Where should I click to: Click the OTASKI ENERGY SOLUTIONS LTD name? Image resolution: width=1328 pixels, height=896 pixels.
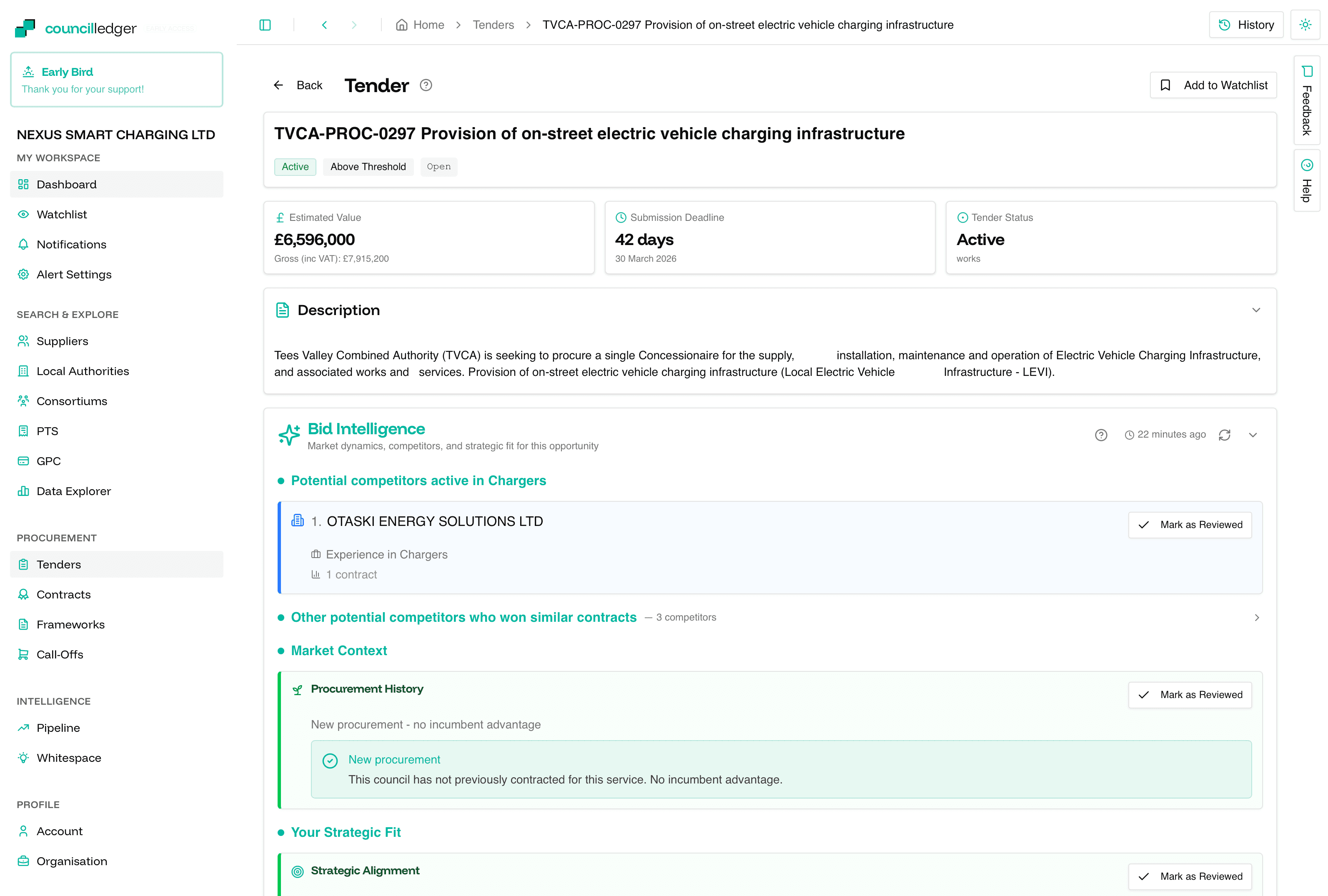[435, 521]
